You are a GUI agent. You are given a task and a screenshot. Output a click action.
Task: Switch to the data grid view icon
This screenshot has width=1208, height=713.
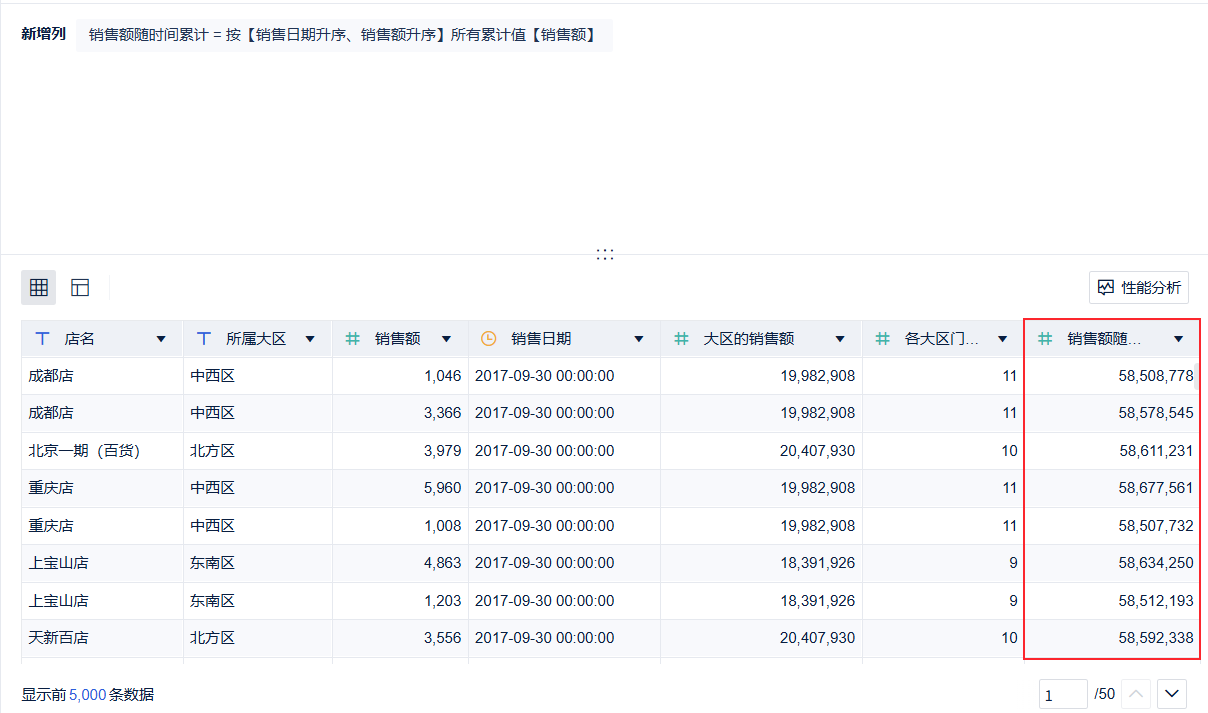39,288
